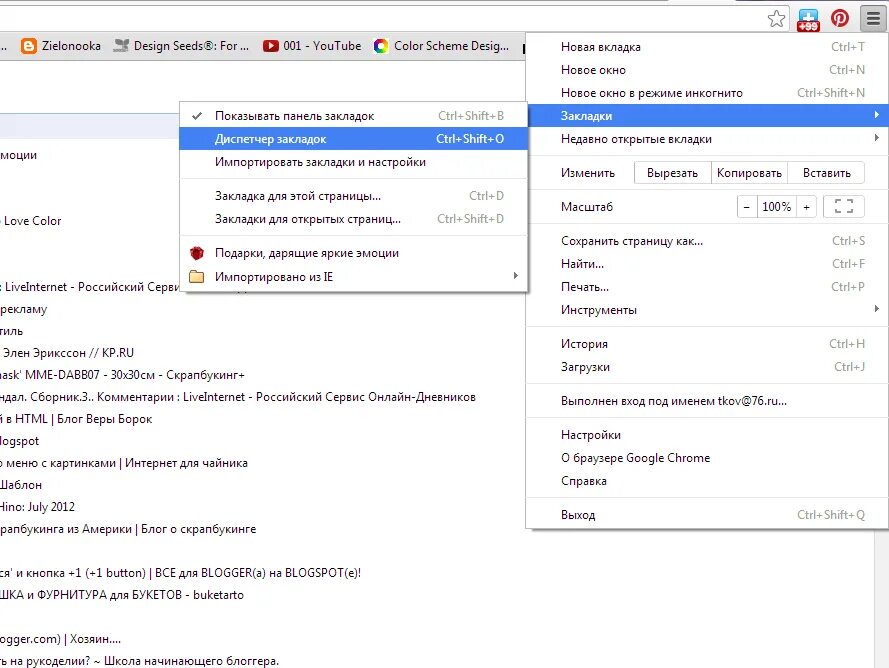Expand 'Импортировано из IE' arrow

pos(515,276)
